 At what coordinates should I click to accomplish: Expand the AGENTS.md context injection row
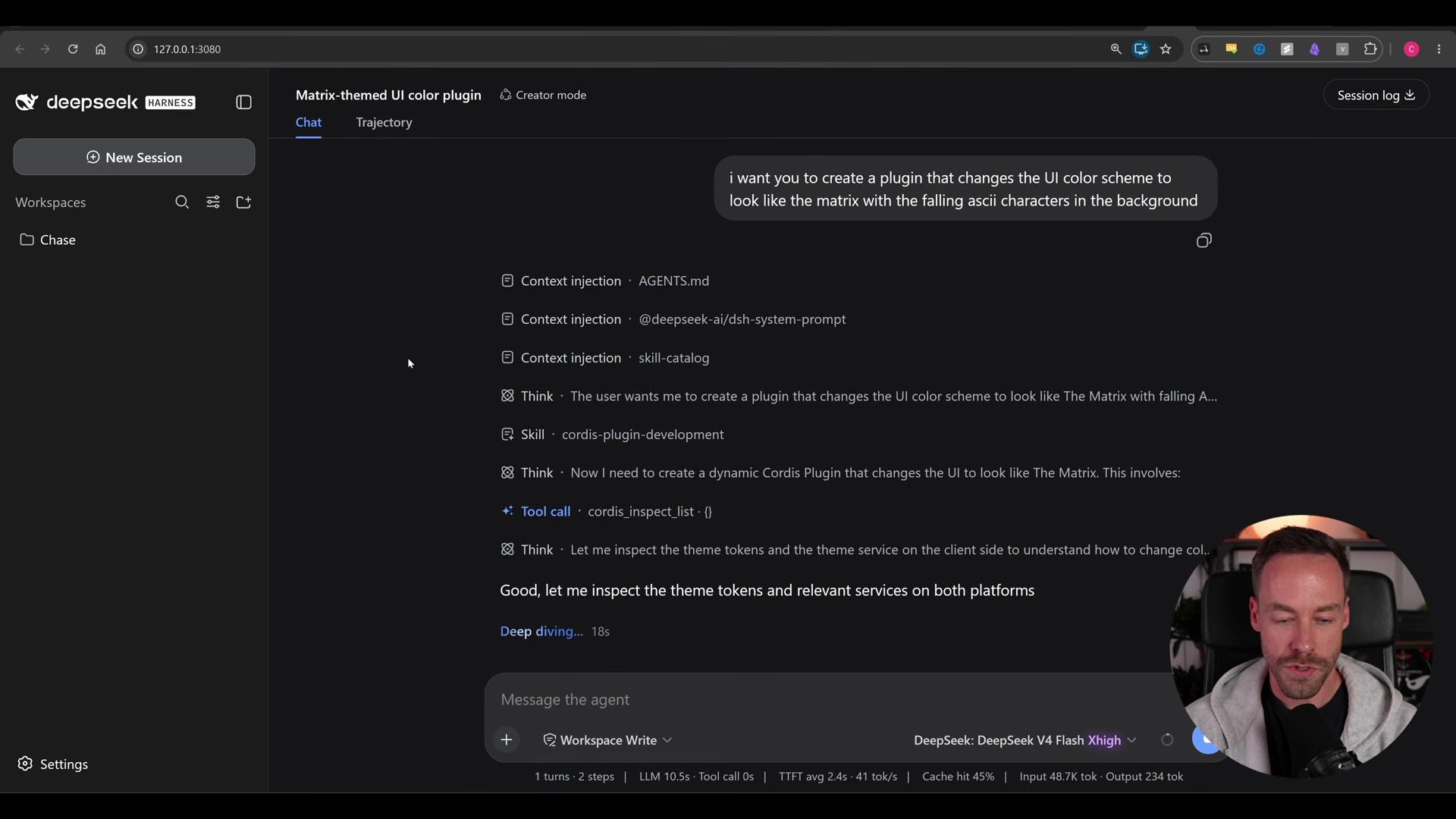click(x=605, y=281)
